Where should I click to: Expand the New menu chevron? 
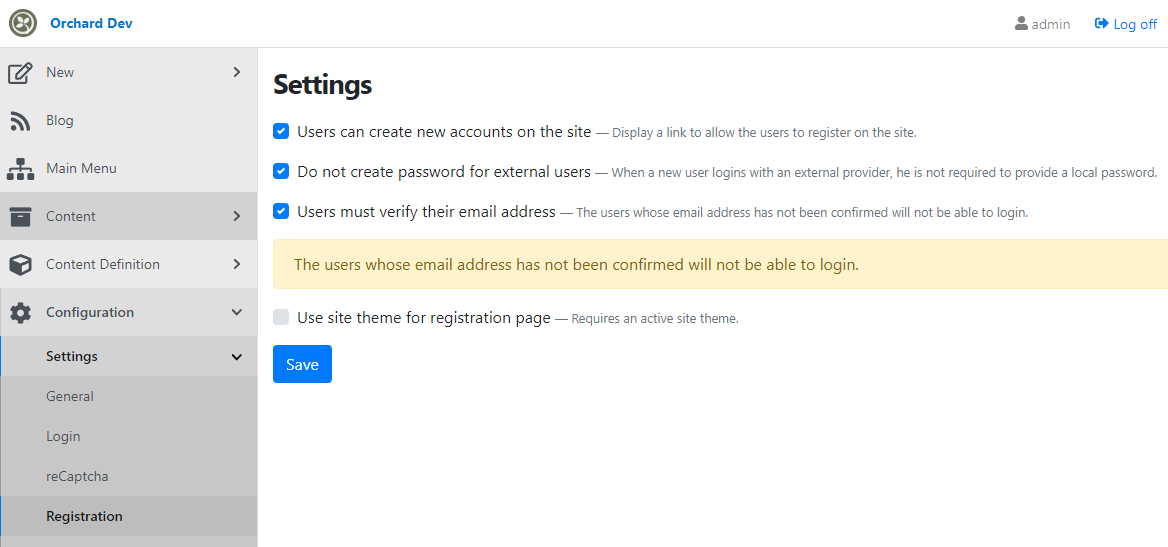coord(237,72)
